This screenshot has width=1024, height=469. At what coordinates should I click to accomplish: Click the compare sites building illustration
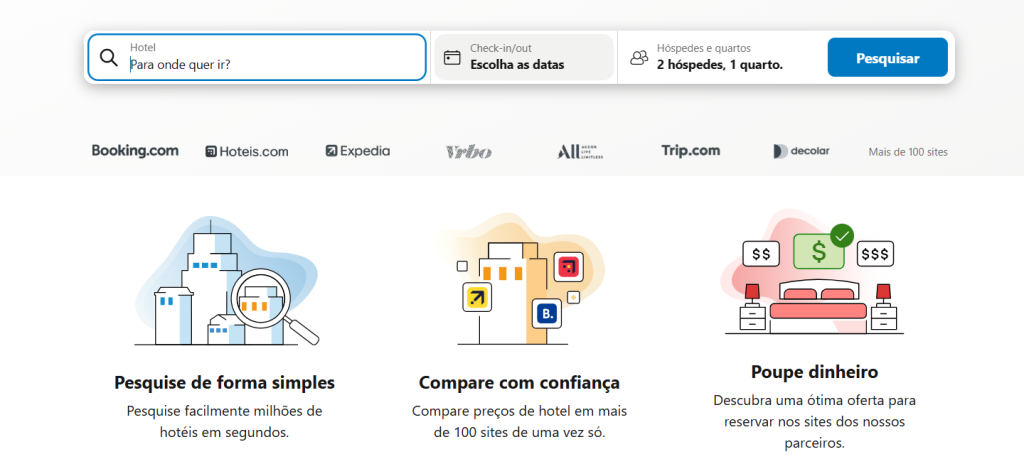tap(518, 283)
